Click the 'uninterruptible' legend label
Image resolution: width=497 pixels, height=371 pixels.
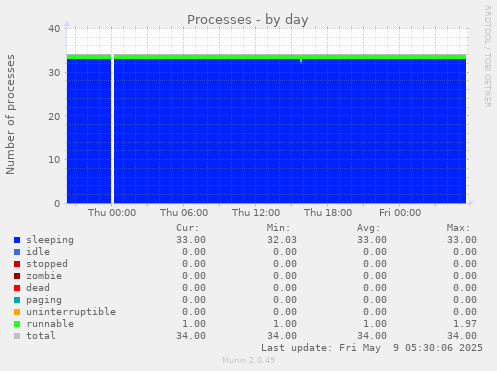(71, 312)
